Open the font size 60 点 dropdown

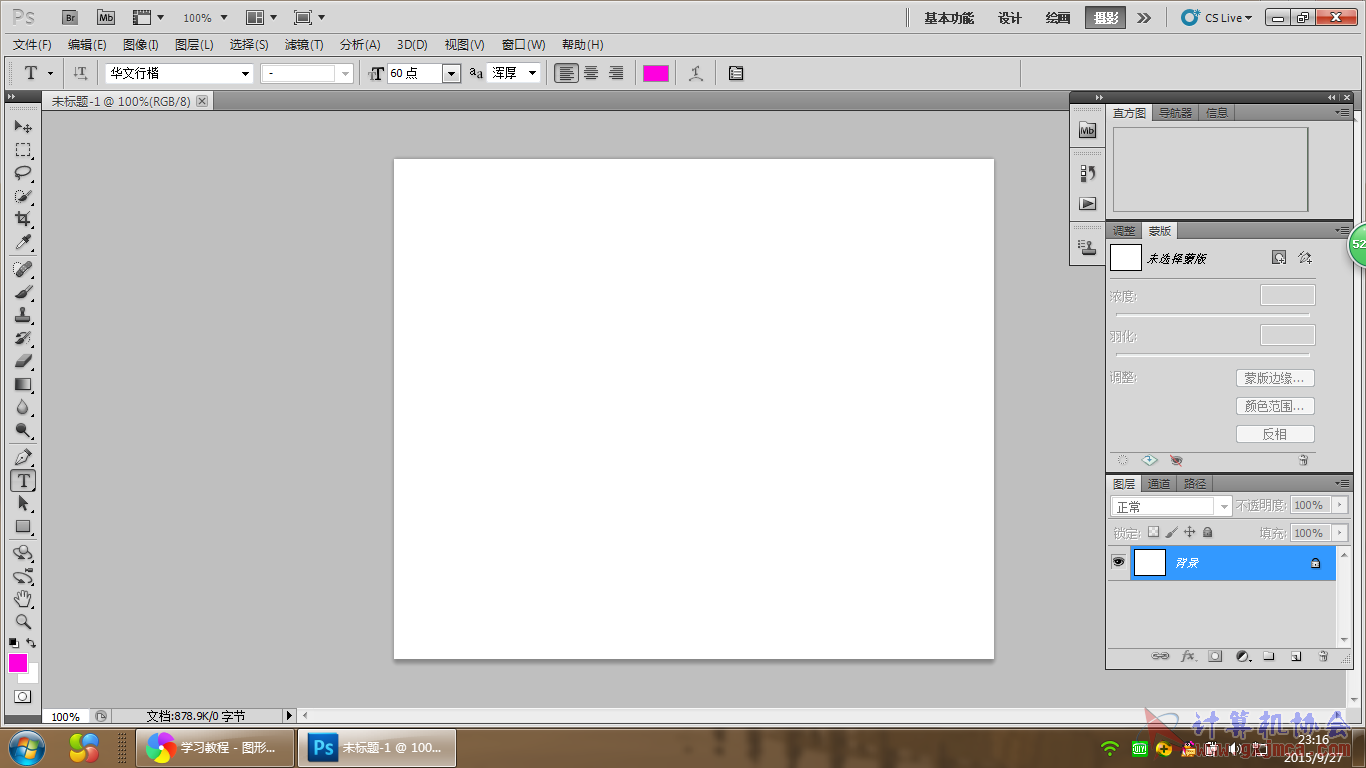451,73
